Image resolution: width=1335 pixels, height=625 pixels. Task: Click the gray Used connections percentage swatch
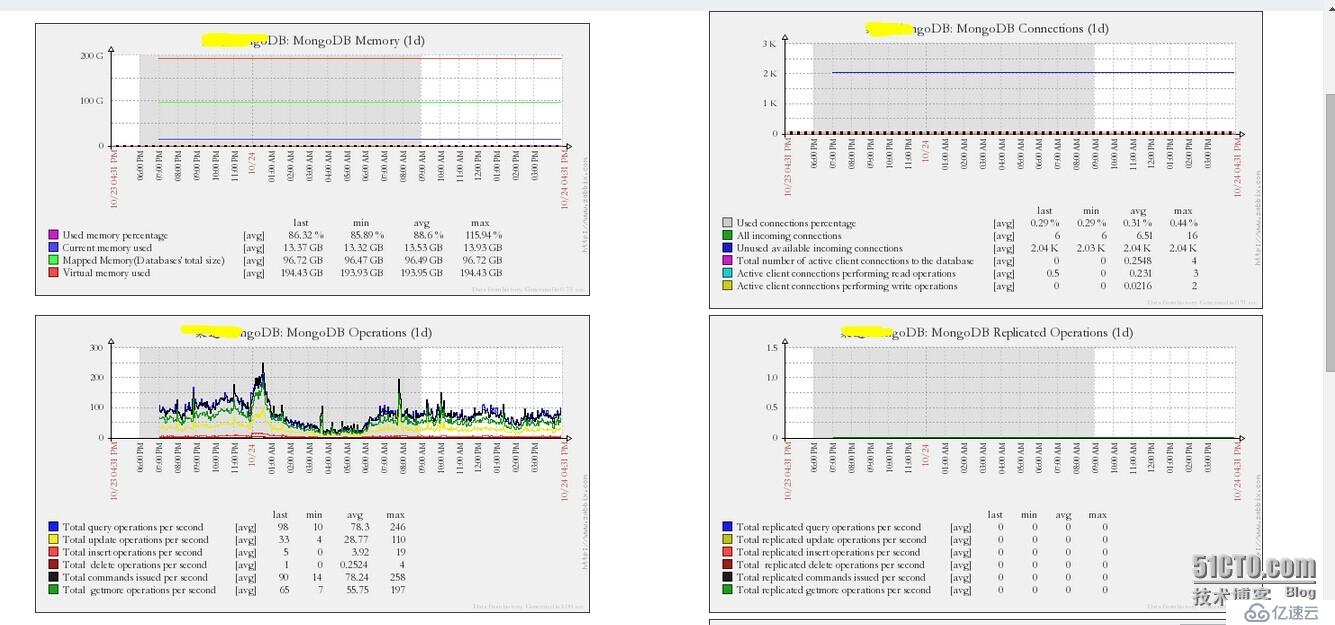click(728, 223)
